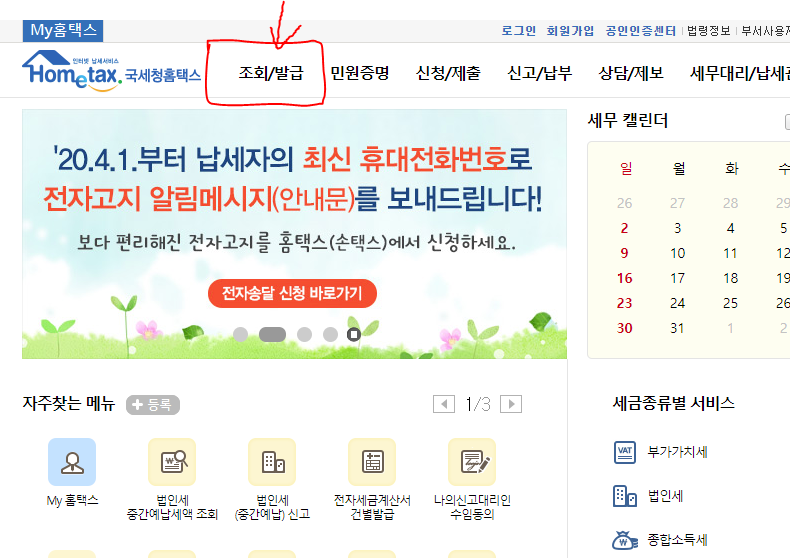The image size is (790, 558).
Task: Open the 민원증명 menu
Action: coord(360,73)
